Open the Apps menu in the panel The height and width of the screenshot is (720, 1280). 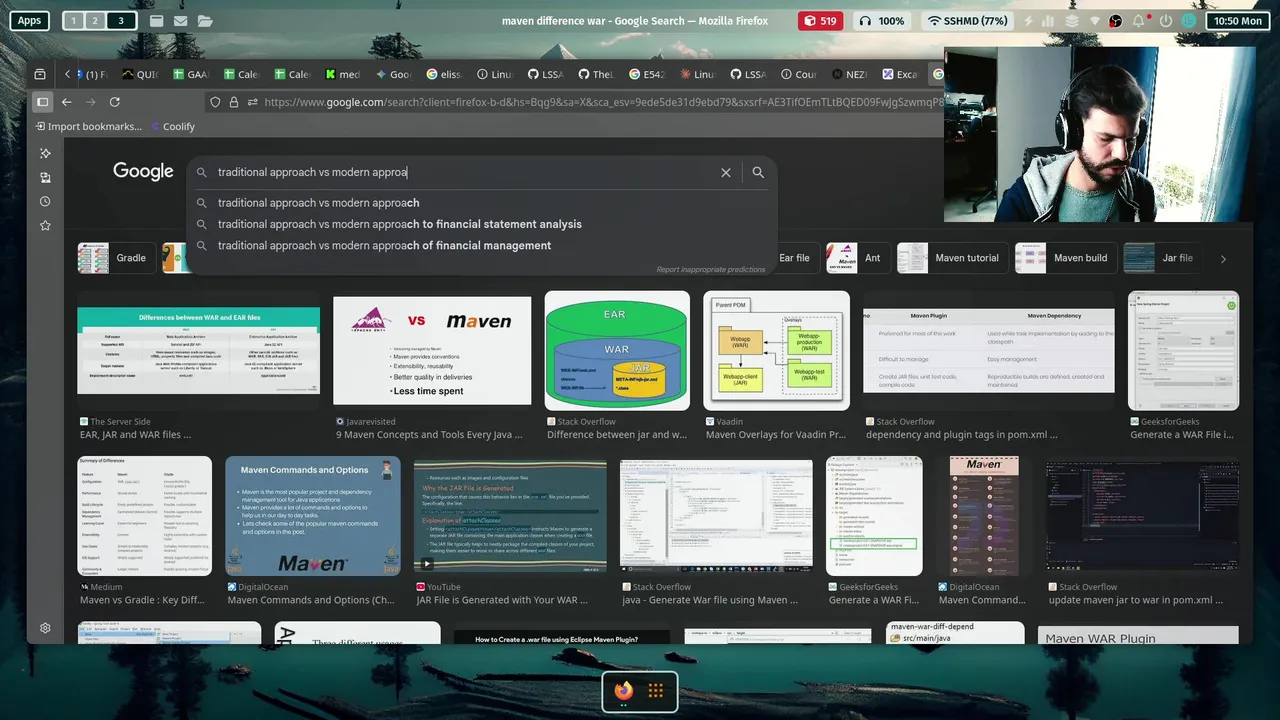[x=29, y=21]
